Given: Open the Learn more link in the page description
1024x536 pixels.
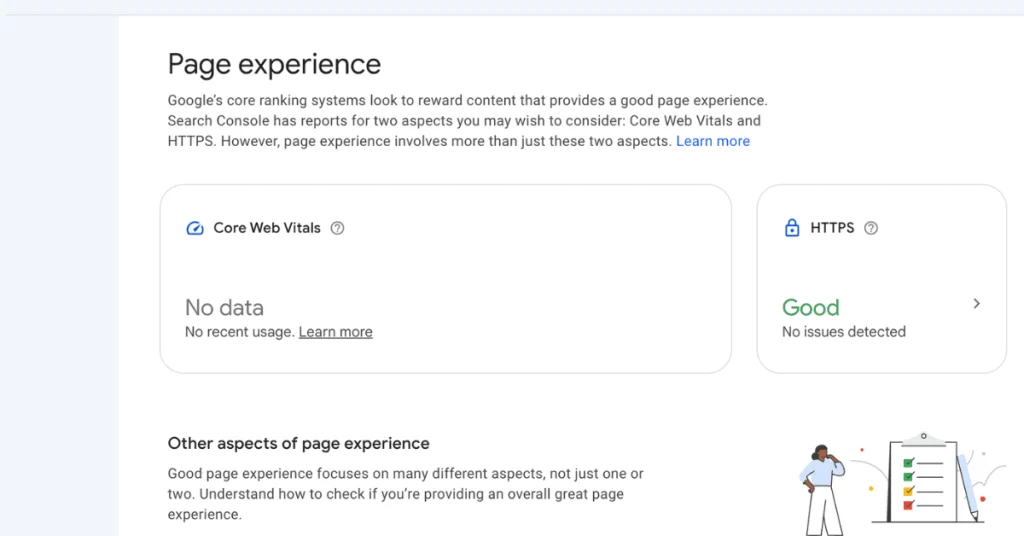Looking at the screenshot, I should (712, 141).
